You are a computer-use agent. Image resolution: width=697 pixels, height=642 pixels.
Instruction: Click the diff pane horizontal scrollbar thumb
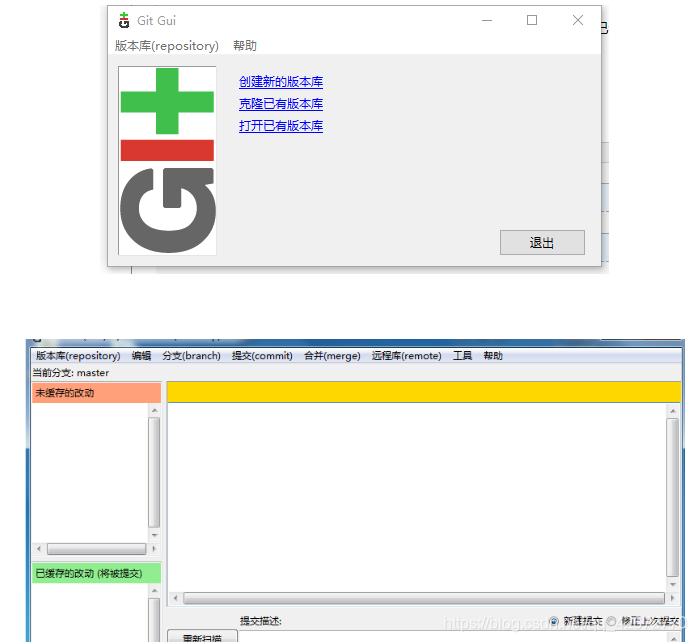click(x=424, y=598)
